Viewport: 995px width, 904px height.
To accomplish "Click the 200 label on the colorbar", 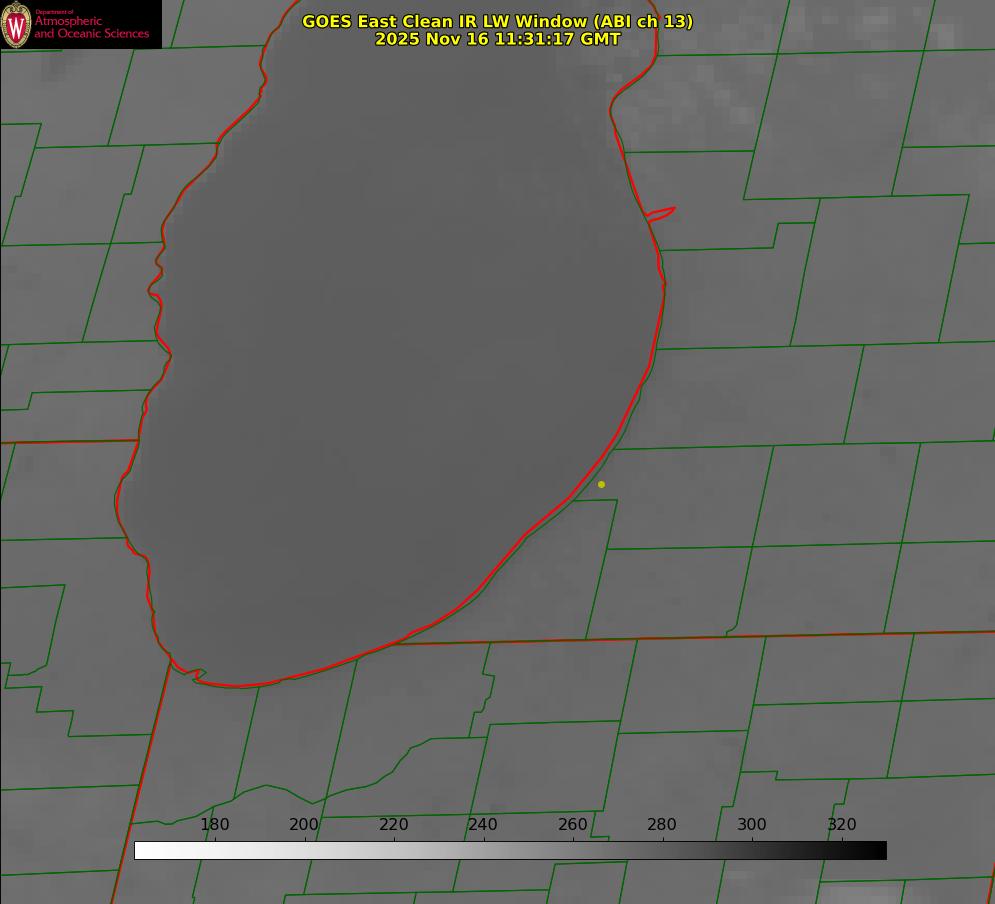I will tap(304, 824).
